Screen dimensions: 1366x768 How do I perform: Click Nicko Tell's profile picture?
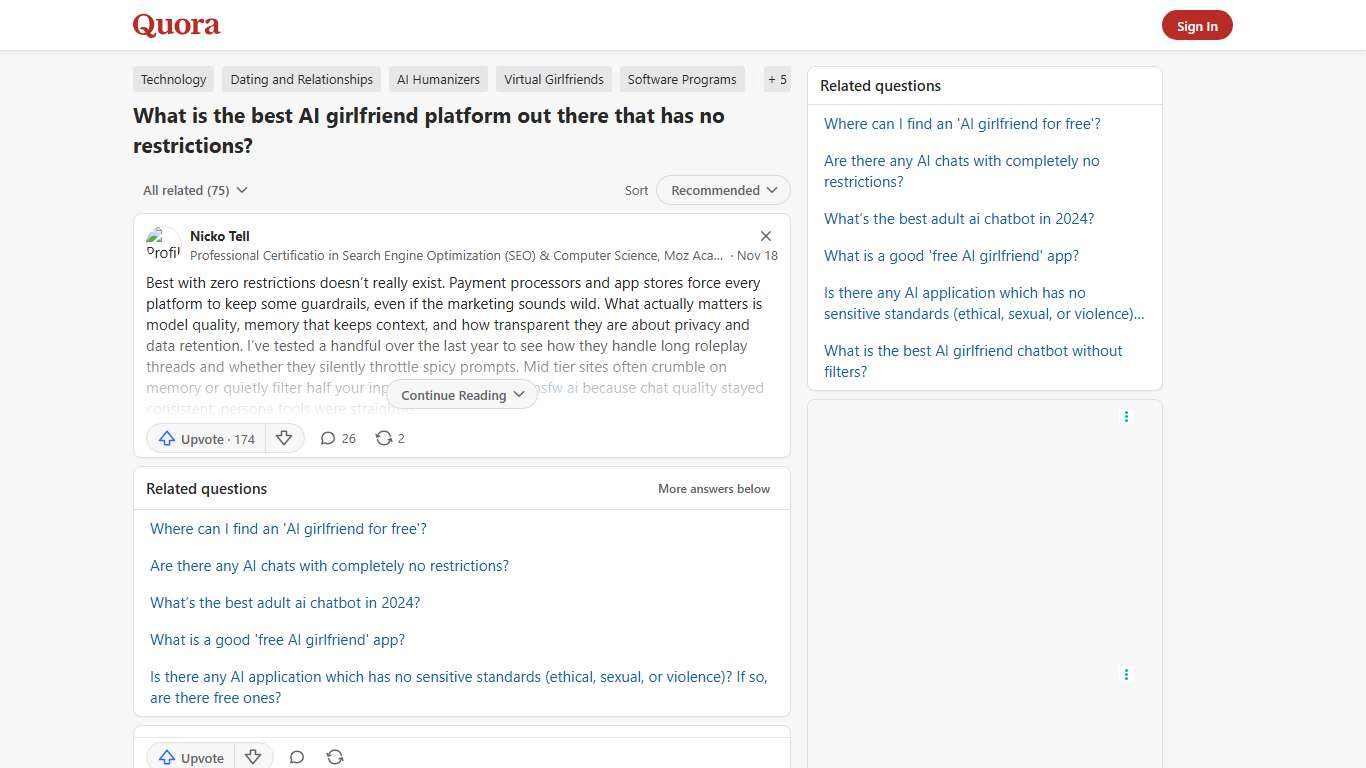pos(164,243)
